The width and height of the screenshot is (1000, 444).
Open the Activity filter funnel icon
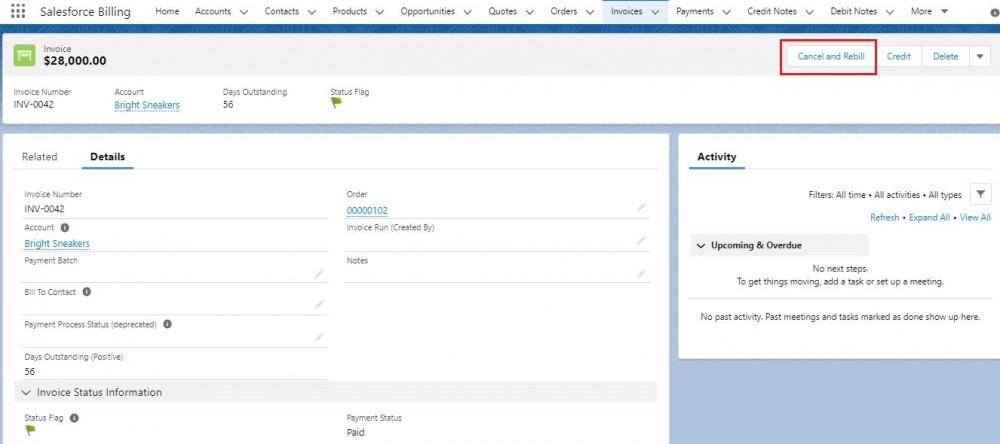point(980,194)
